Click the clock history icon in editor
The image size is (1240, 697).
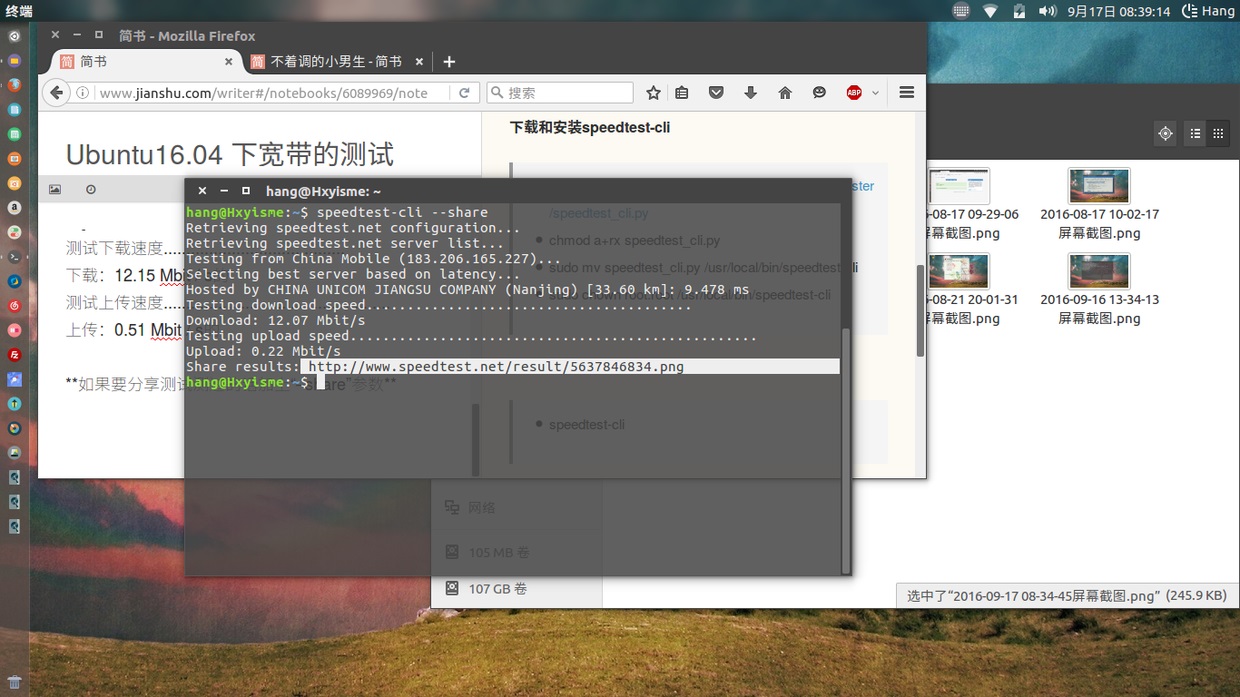point(91,189)
